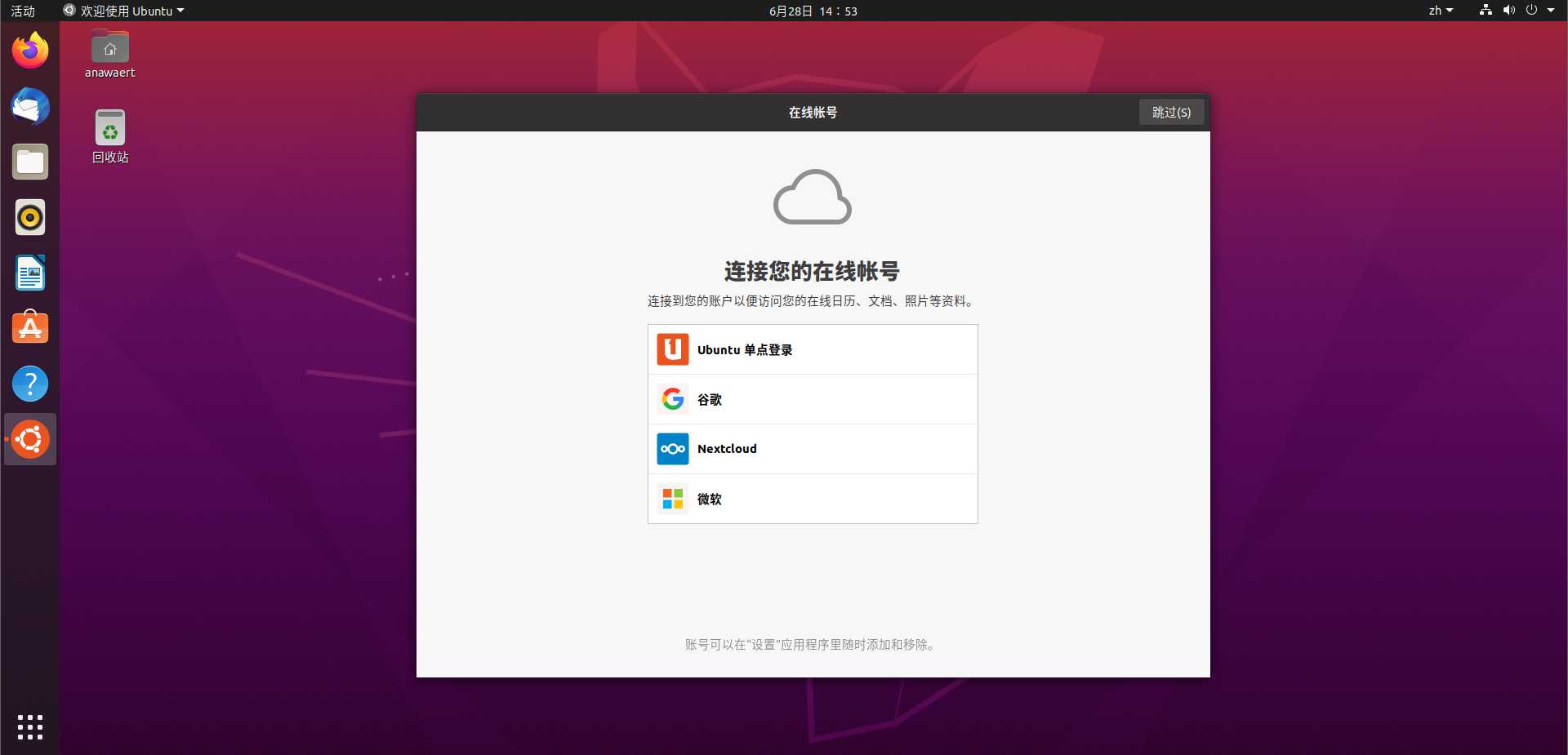Choose 微软 account option
Viewport: 1568px width, 755px height.
813,499
